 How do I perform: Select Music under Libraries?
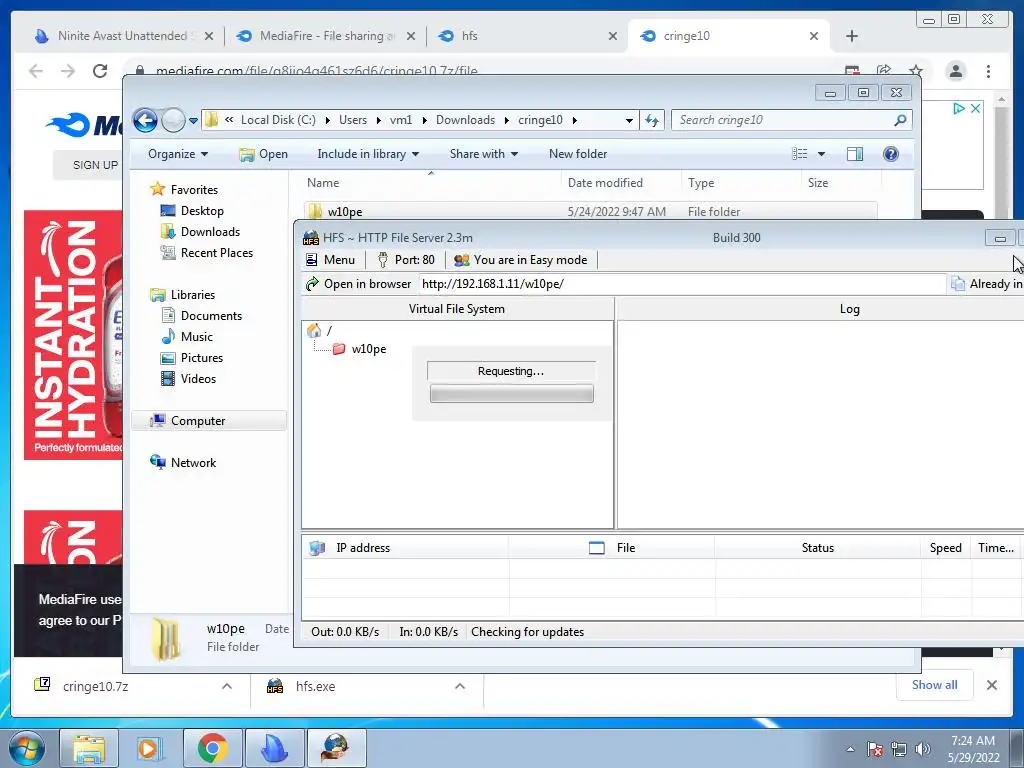coord(188,337)
